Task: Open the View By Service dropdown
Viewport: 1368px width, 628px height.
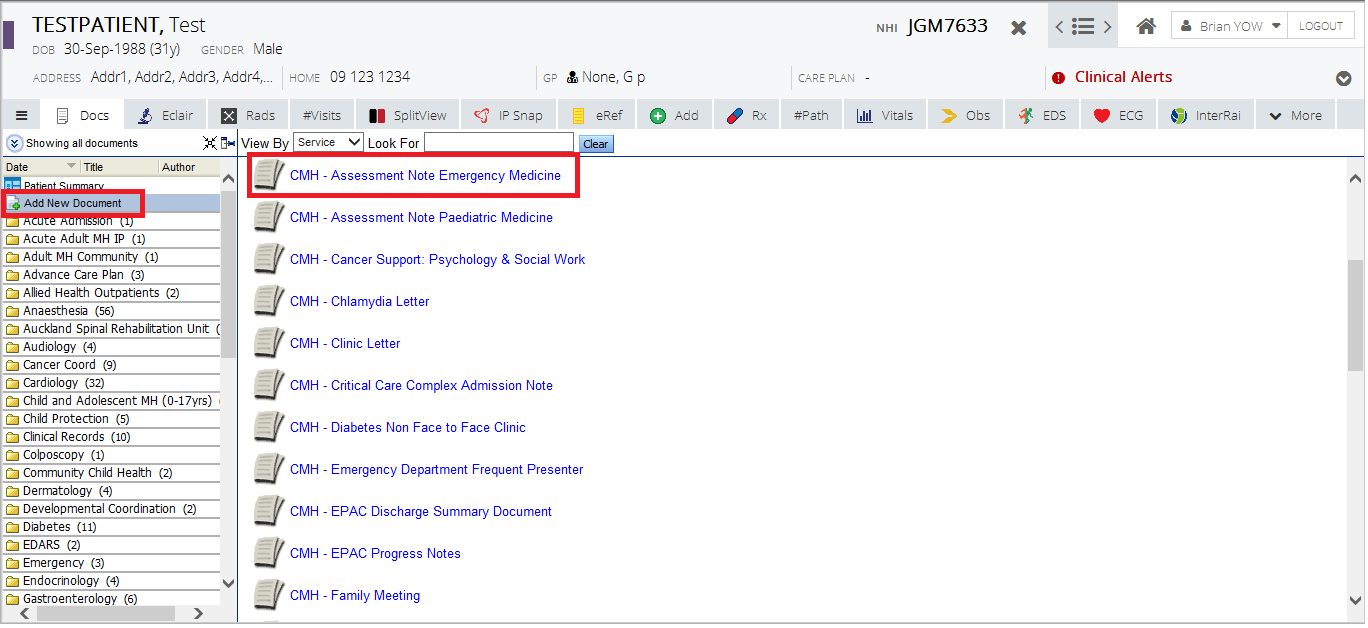Action: (328, 143)
